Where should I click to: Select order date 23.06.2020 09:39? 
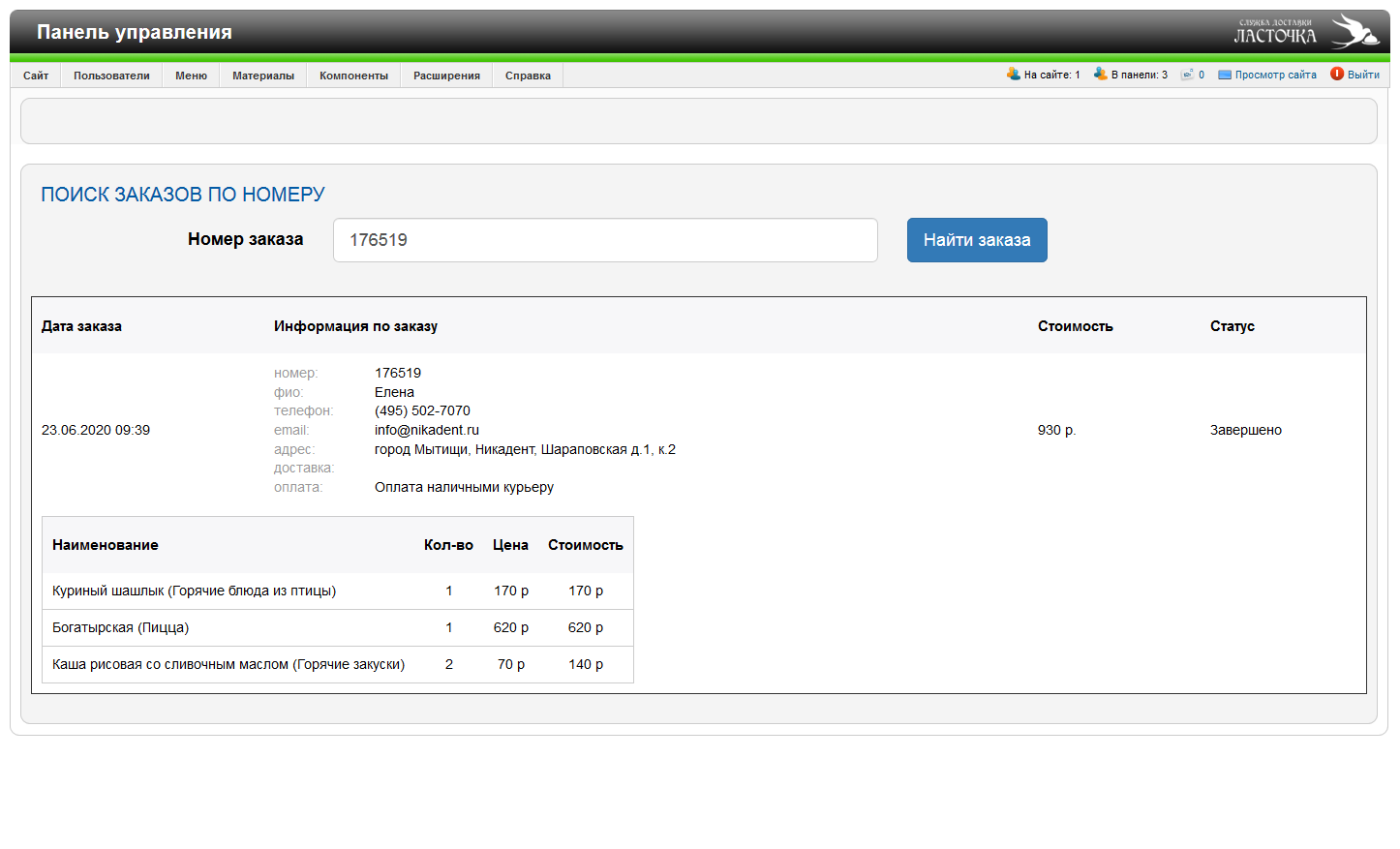(96, 430)
